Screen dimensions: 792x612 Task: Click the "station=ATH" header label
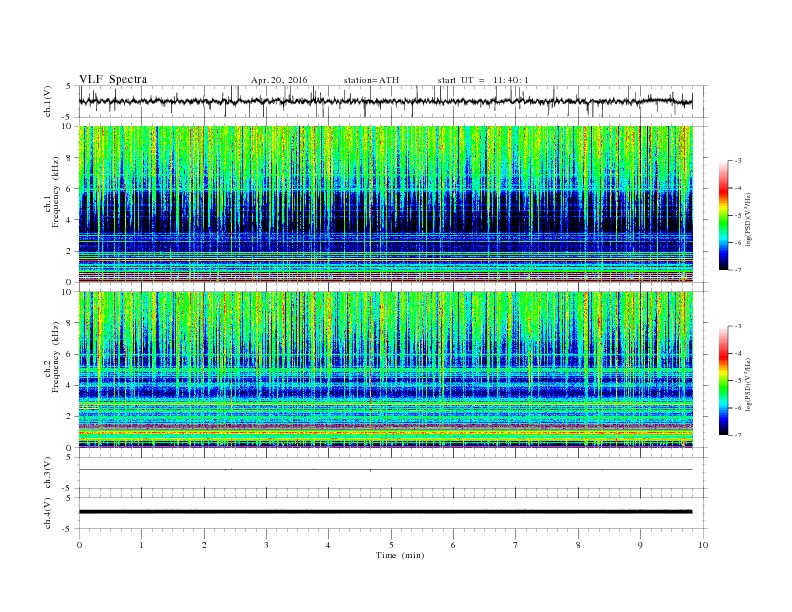pos(371,80)
